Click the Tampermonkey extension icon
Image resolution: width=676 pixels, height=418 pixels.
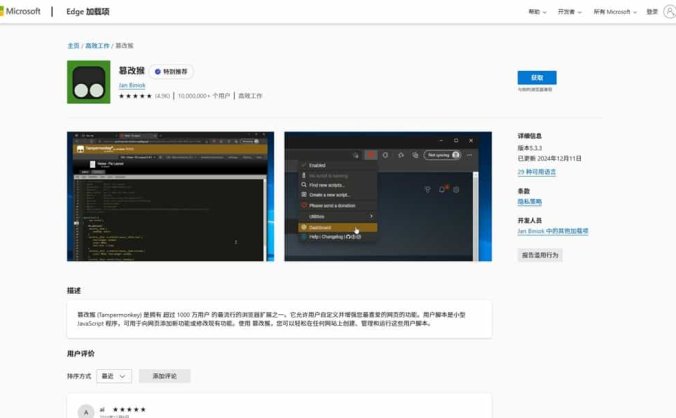point(88,82)
